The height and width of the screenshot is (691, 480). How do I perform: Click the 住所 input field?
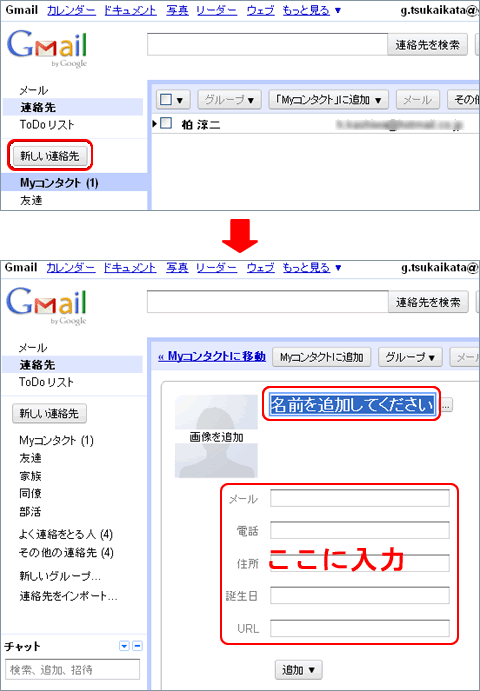point(360,563)
